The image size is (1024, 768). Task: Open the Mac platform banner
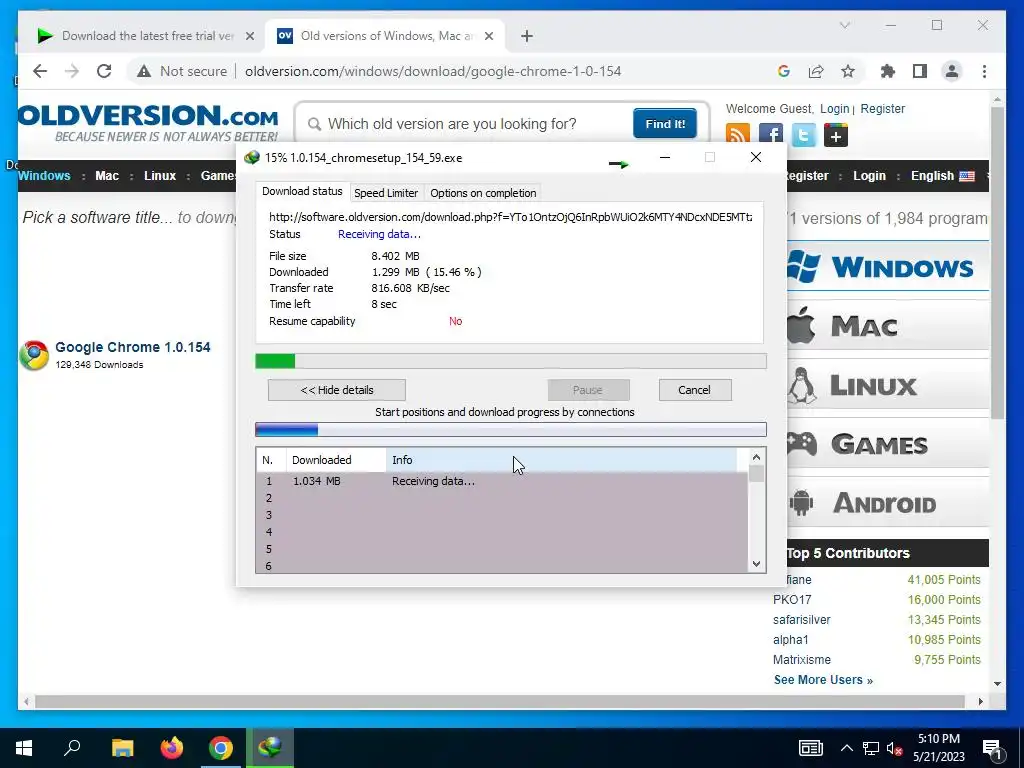[887, 325]
